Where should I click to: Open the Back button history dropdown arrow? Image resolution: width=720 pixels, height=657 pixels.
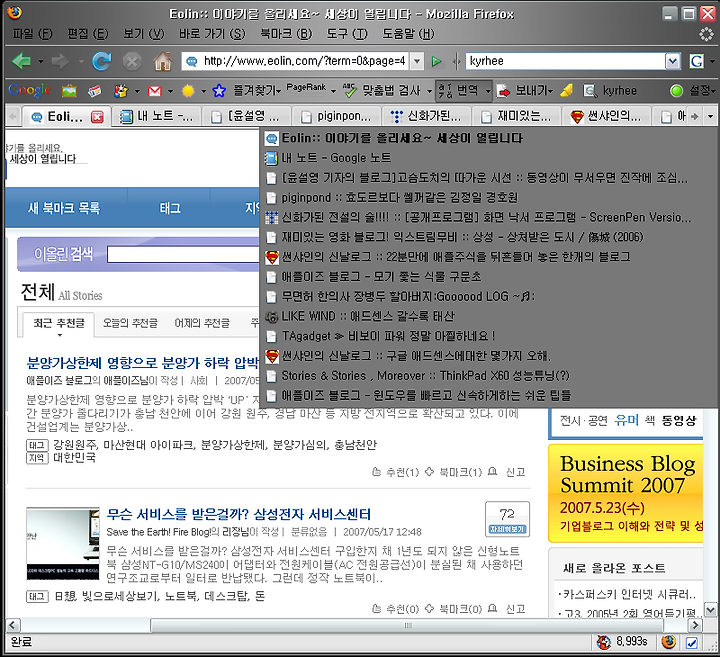pos(41,61)
